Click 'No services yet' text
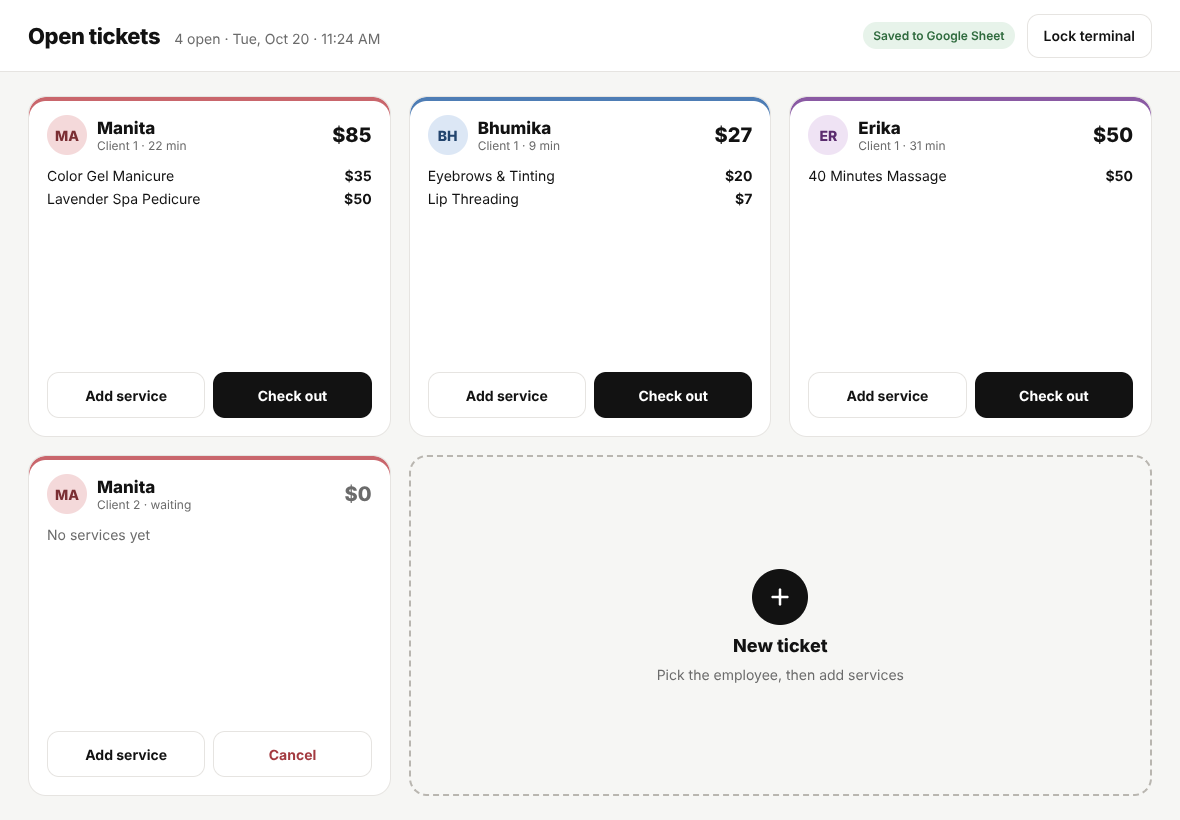Screen dimensions: 1180x820 coord(99,535)
